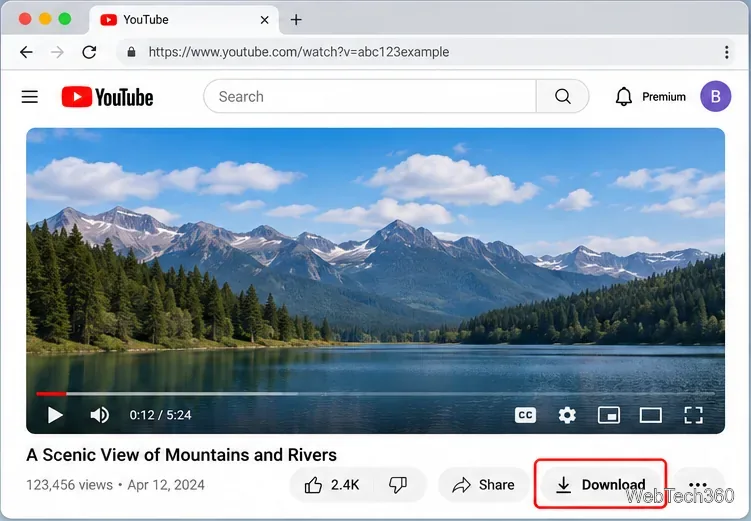Dislike the video
Viewport: 751px width, 521px height.
pos(398,485)
